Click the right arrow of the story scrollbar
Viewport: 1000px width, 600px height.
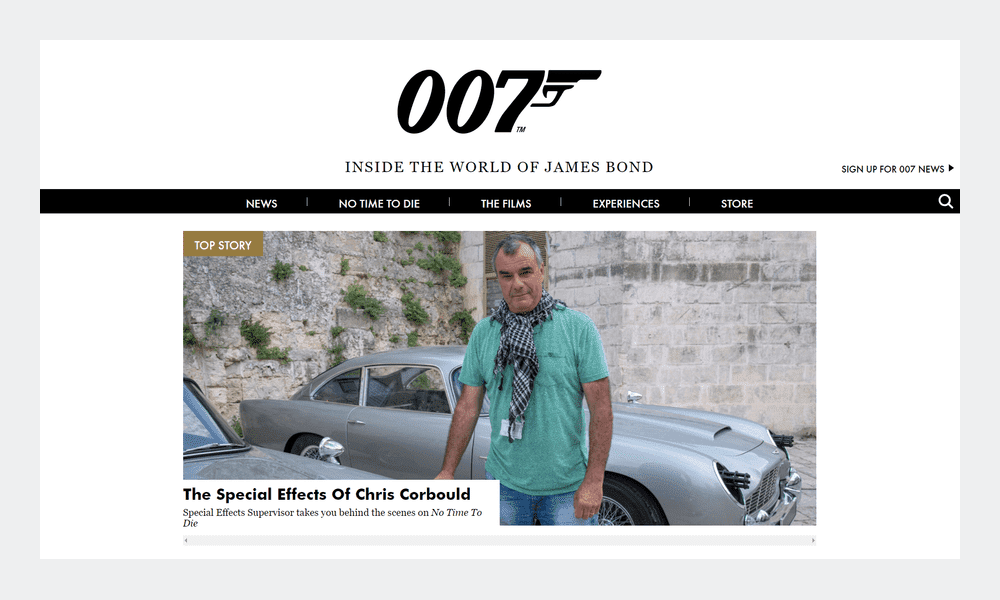click(813, 541)
